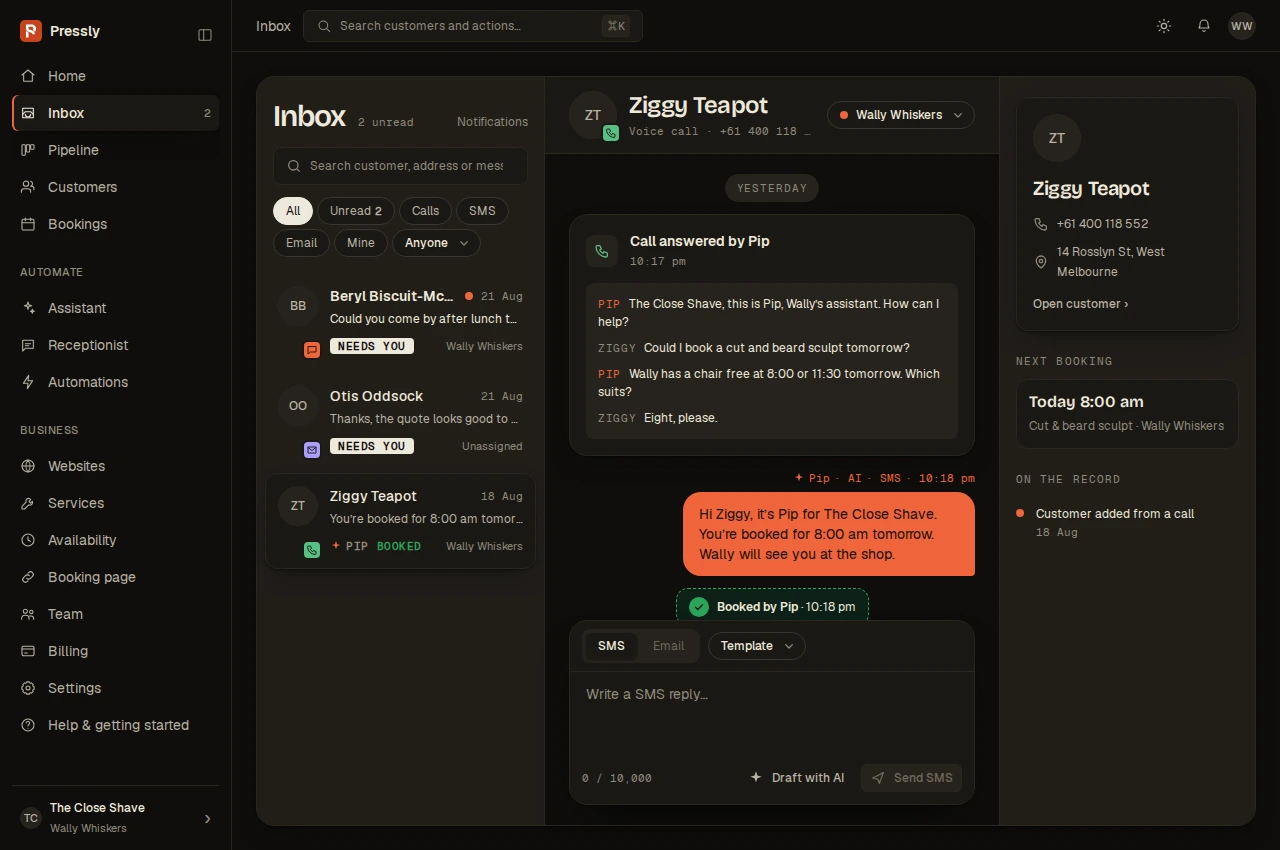
Task: Open the Customers section
Action: pos(116,187)
